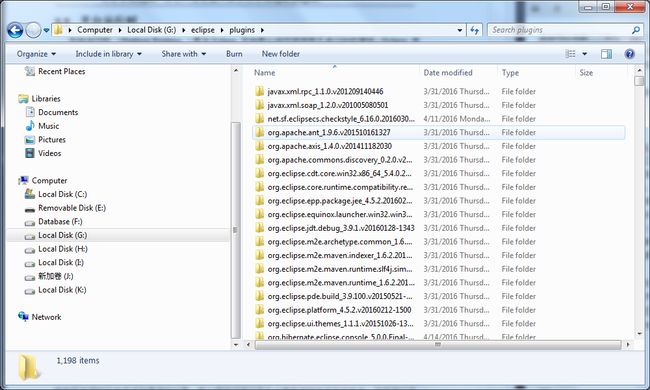Open the address bar history dropdown
Viewport: 650px width, 390px height.
click(x=460, y=30)
